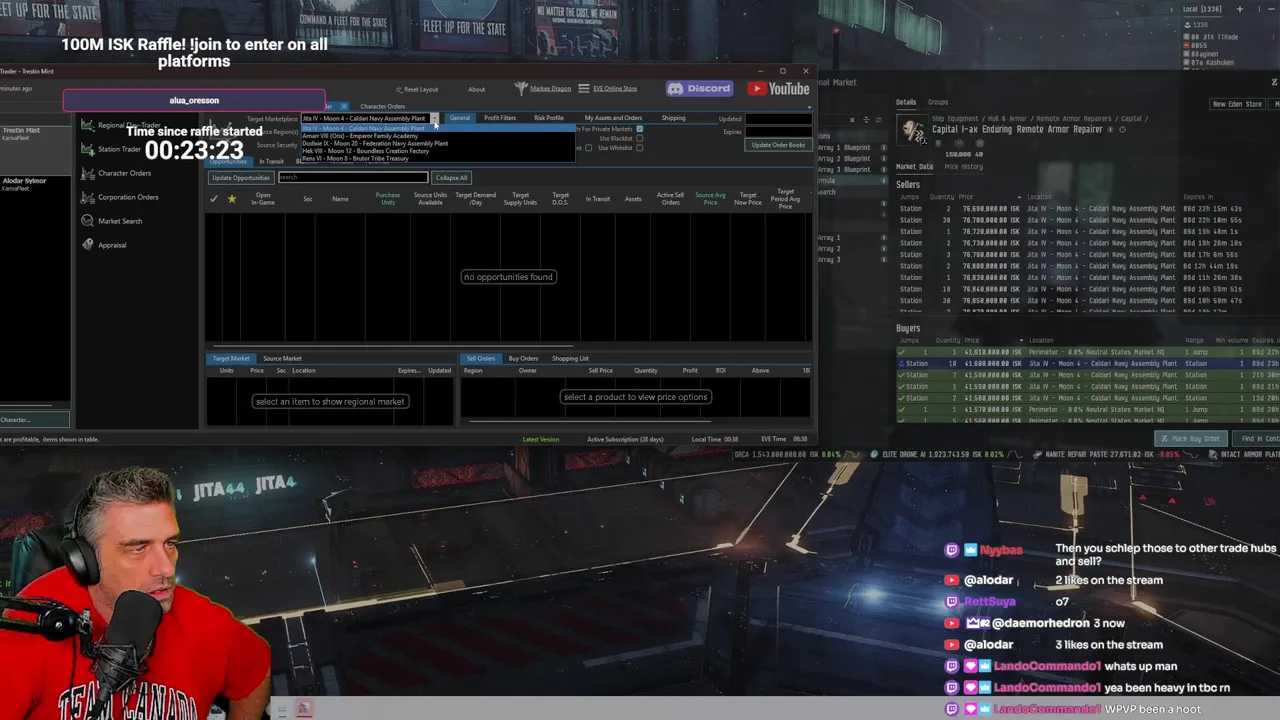Click the Capital I-ax Repairer item icon
Viewport: 1280px width, 720px height.
(912, 130)
